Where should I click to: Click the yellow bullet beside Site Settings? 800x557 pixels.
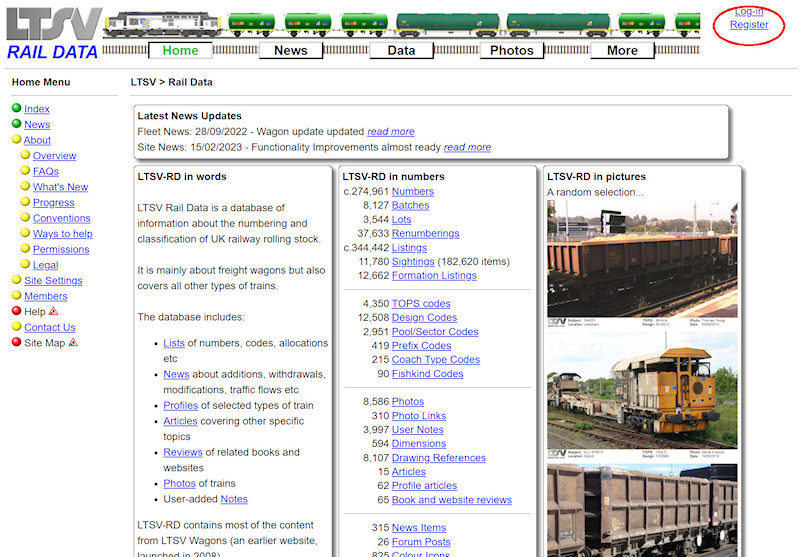(16, 280)
